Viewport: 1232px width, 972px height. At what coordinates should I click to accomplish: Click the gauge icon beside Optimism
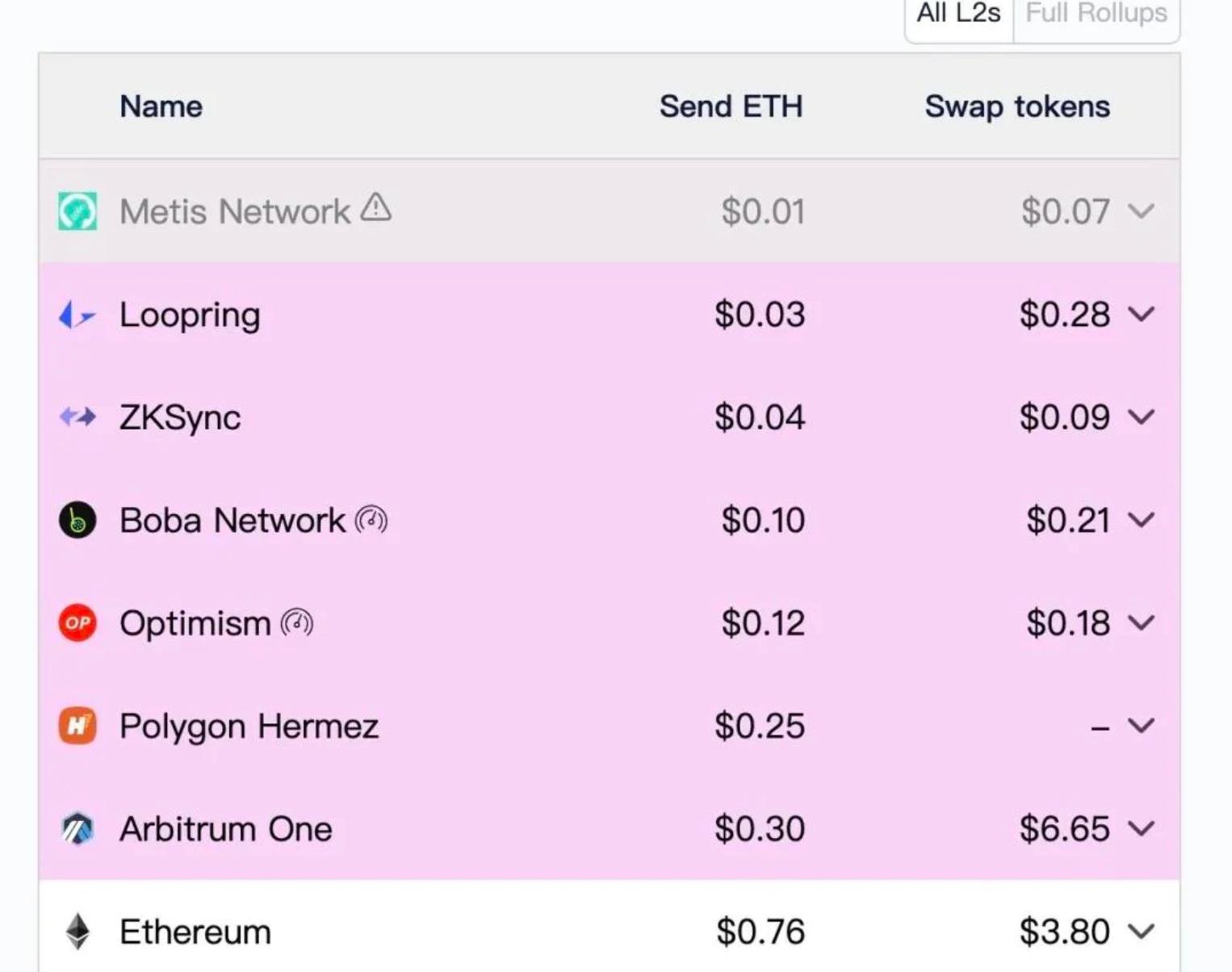pyautogui.click(x=297, y=622)
